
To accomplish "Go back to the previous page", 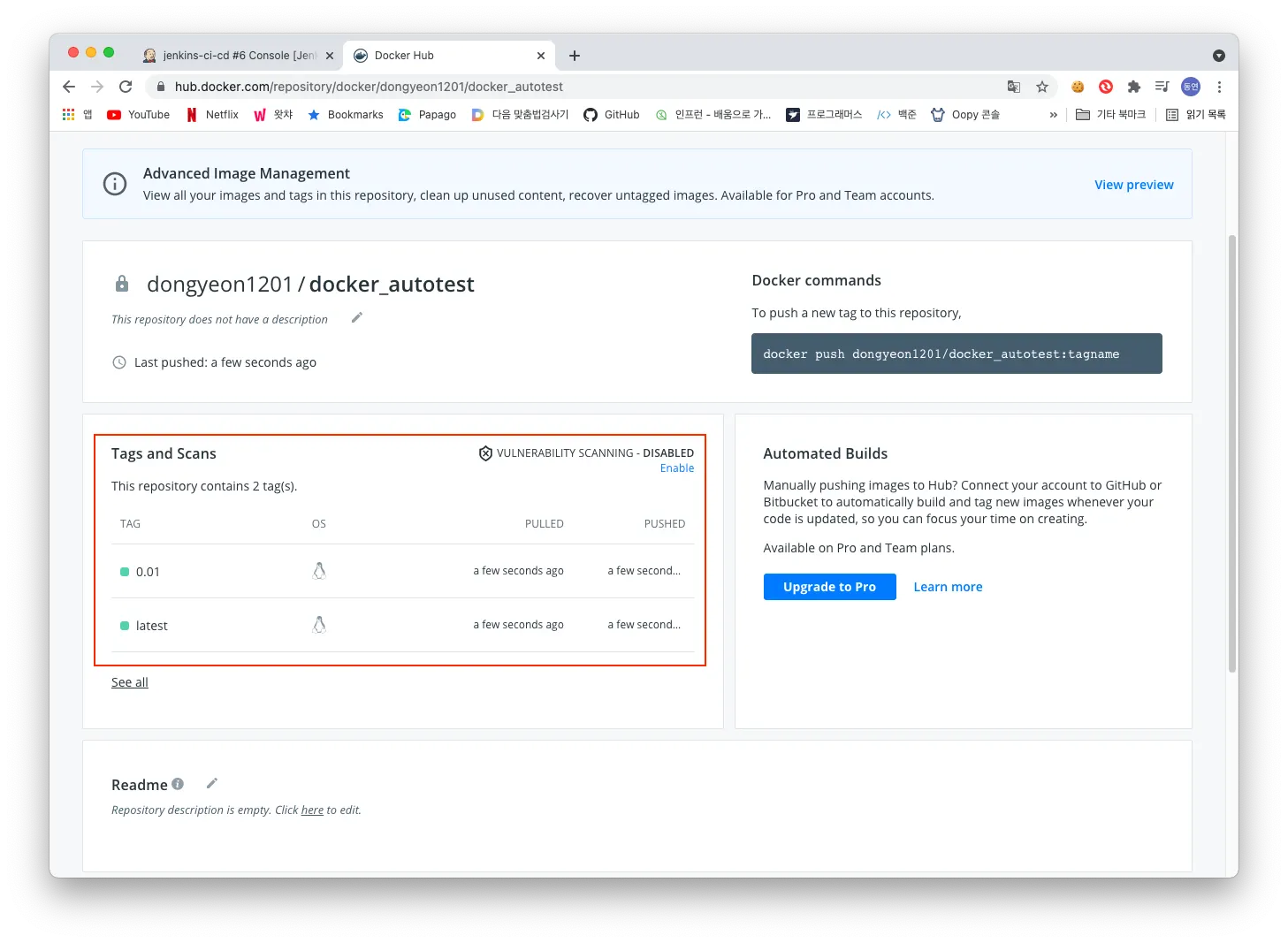I will point(69,87).
